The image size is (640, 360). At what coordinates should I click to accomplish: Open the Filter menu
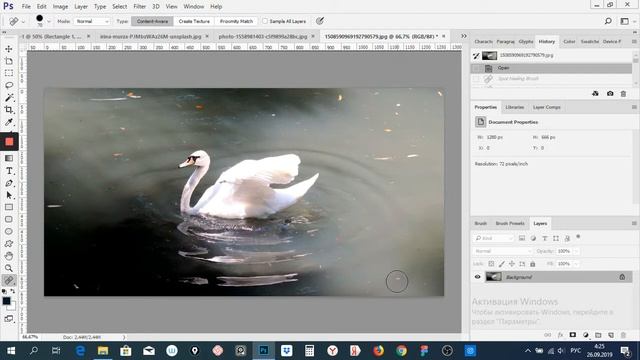[139, 7]
